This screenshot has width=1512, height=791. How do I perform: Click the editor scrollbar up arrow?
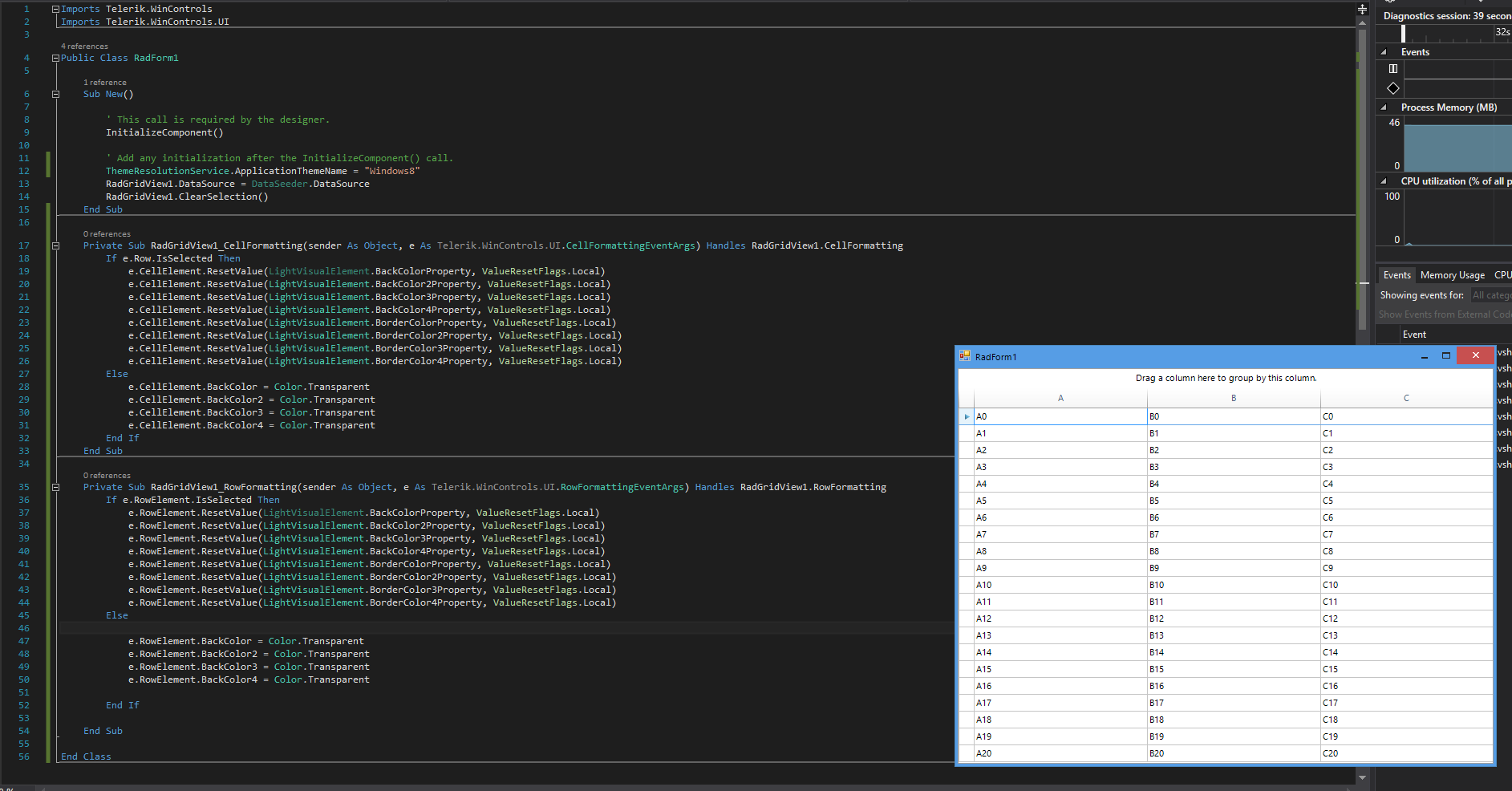click(x=1362, y=23)
